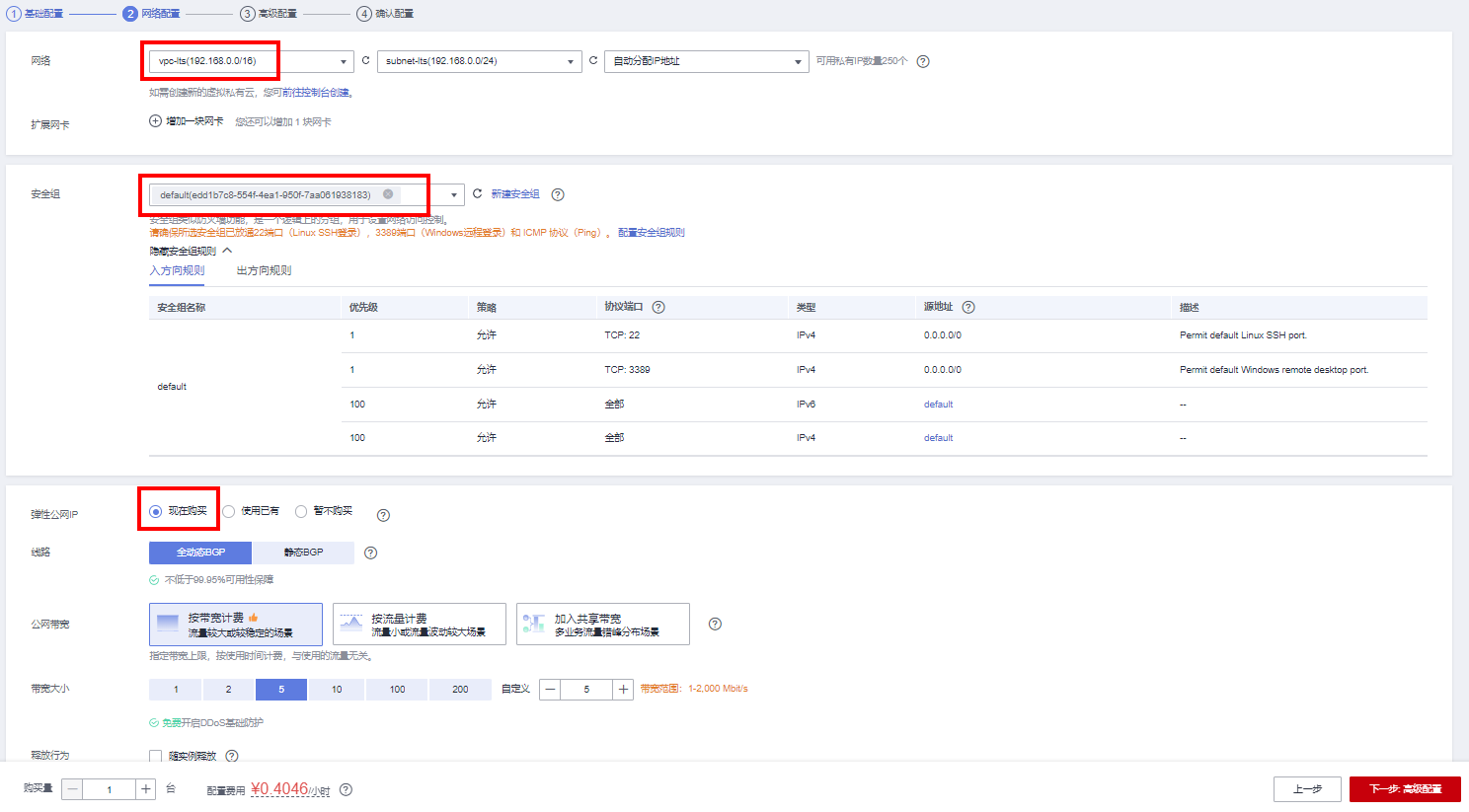This screenshot has height=812, width=1469.
Task: Open the 自动分配IP地址 dropdown
Action: point(706,61)
